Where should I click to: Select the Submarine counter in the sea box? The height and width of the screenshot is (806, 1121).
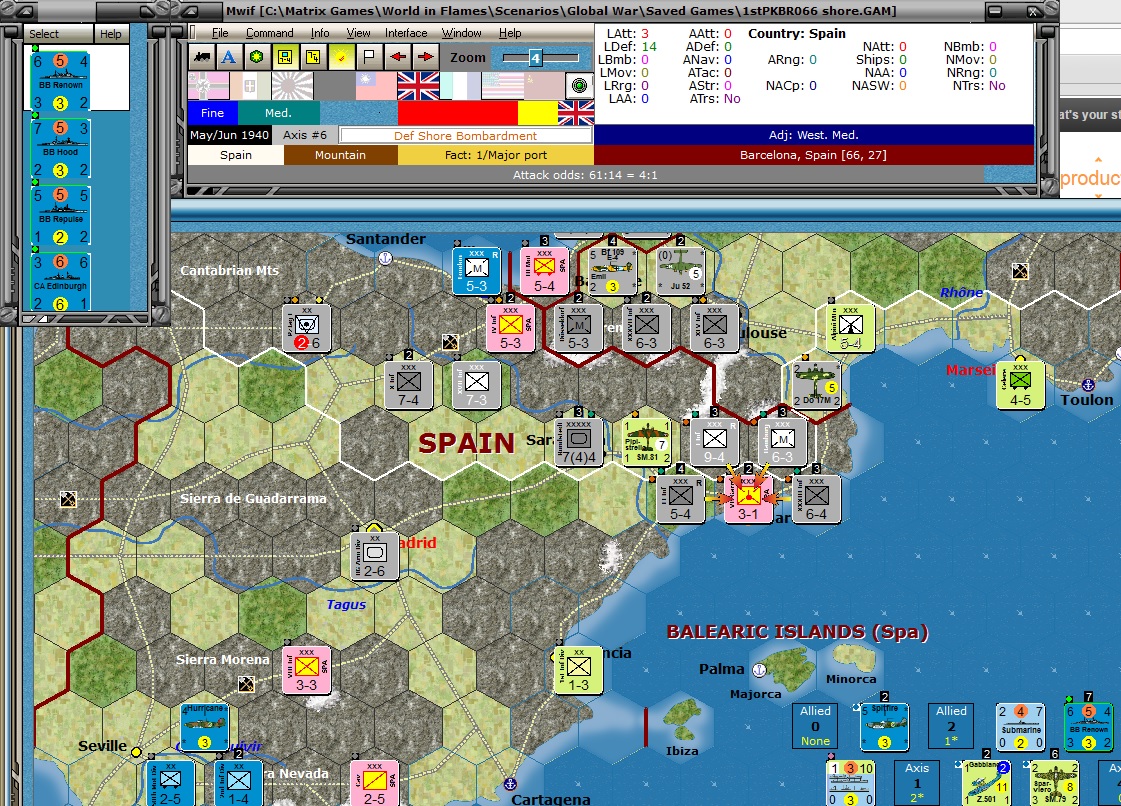pyautogui.click(x=1020, y=726)
